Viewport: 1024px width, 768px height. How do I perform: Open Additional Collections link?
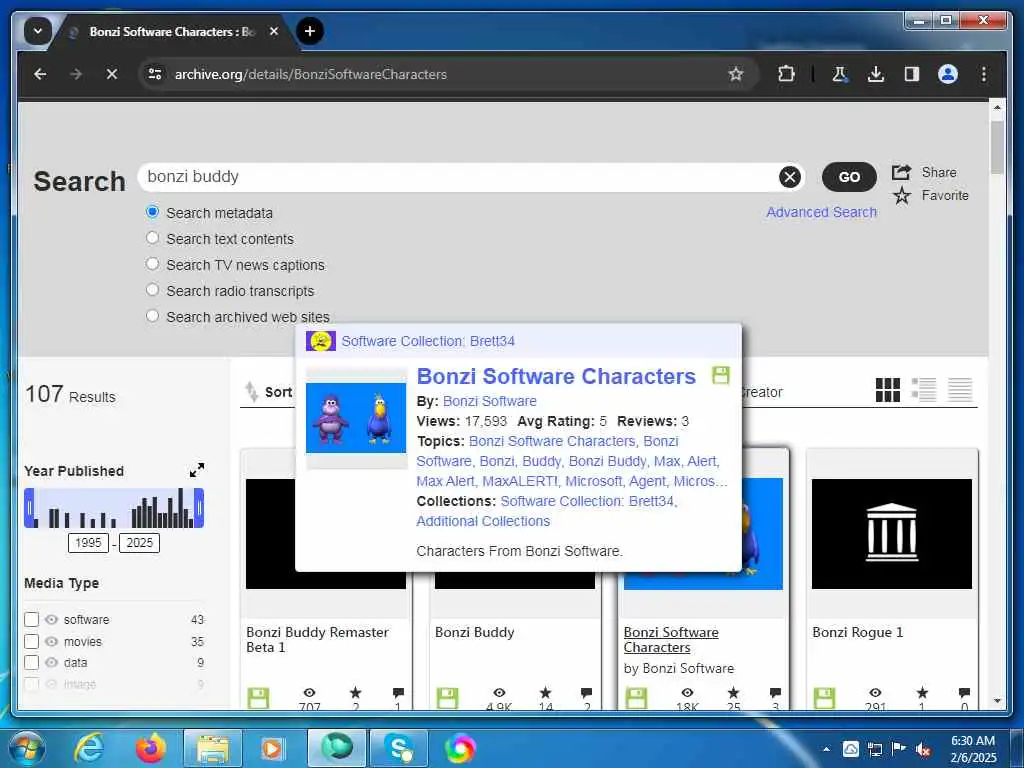pyautogui.click(x=483, y=521)
